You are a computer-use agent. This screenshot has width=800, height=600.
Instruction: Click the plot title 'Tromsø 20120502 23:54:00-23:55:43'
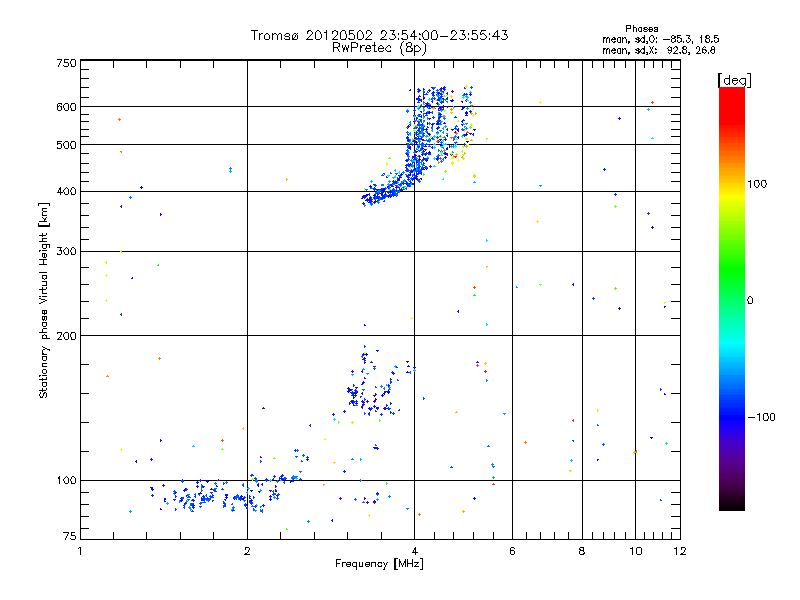point(379,35)
